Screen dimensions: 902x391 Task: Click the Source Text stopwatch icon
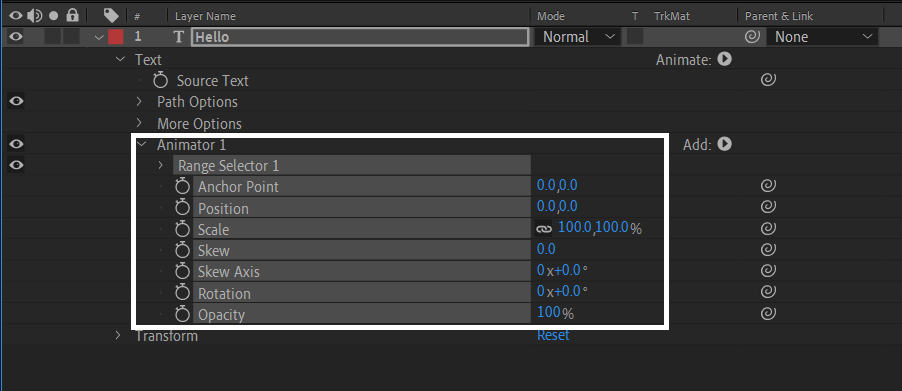(160, 80)
